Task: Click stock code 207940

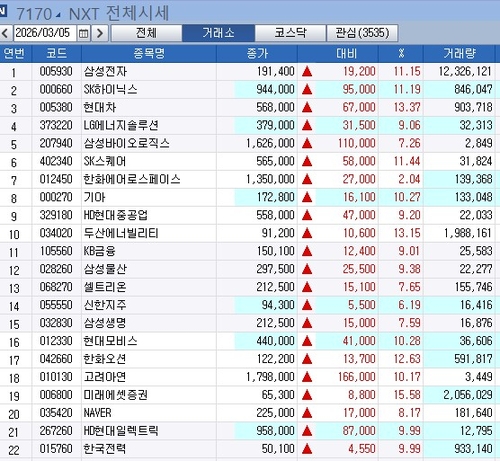Action: pos(56,143)
